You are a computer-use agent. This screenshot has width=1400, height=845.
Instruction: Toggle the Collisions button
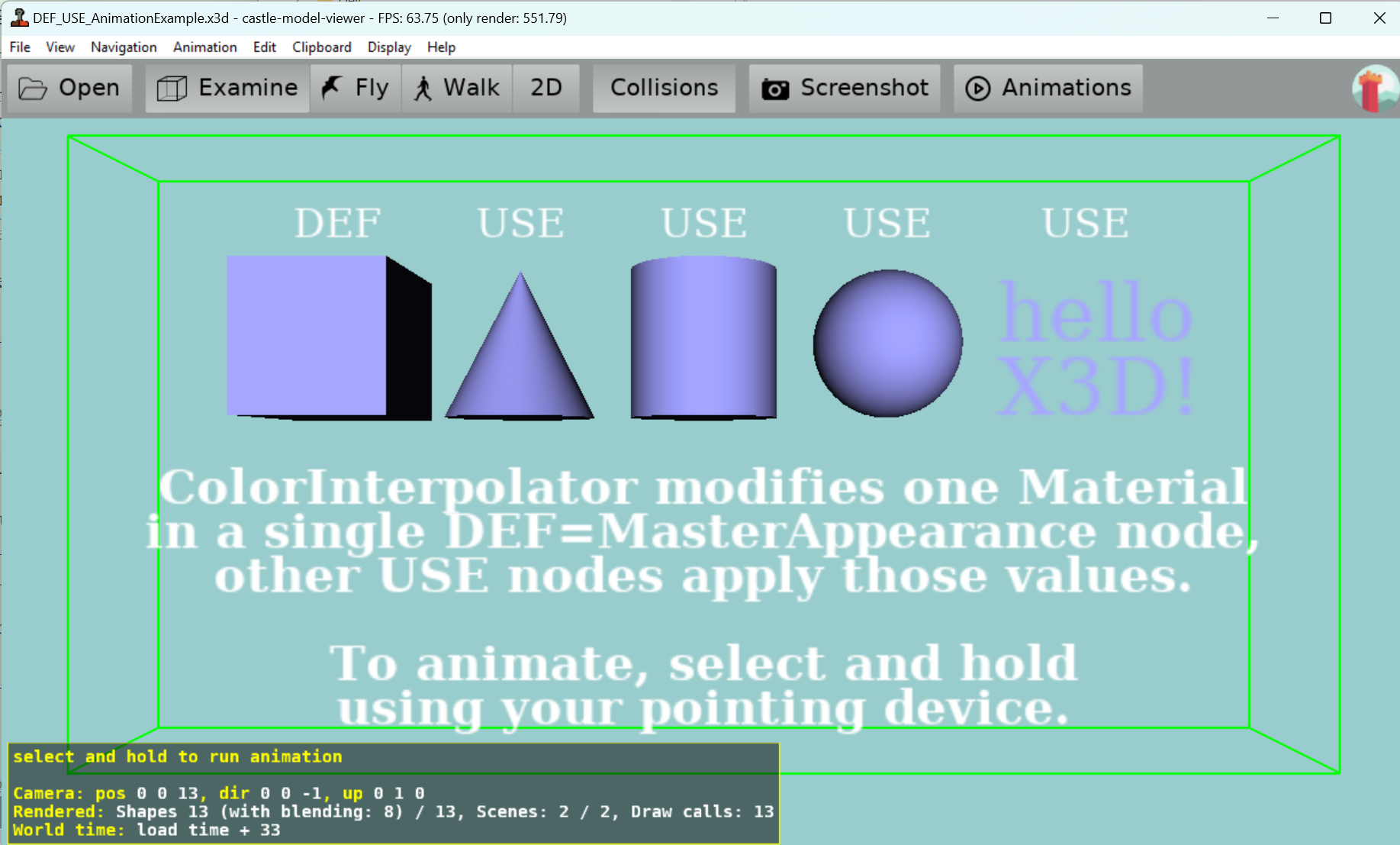664,89
